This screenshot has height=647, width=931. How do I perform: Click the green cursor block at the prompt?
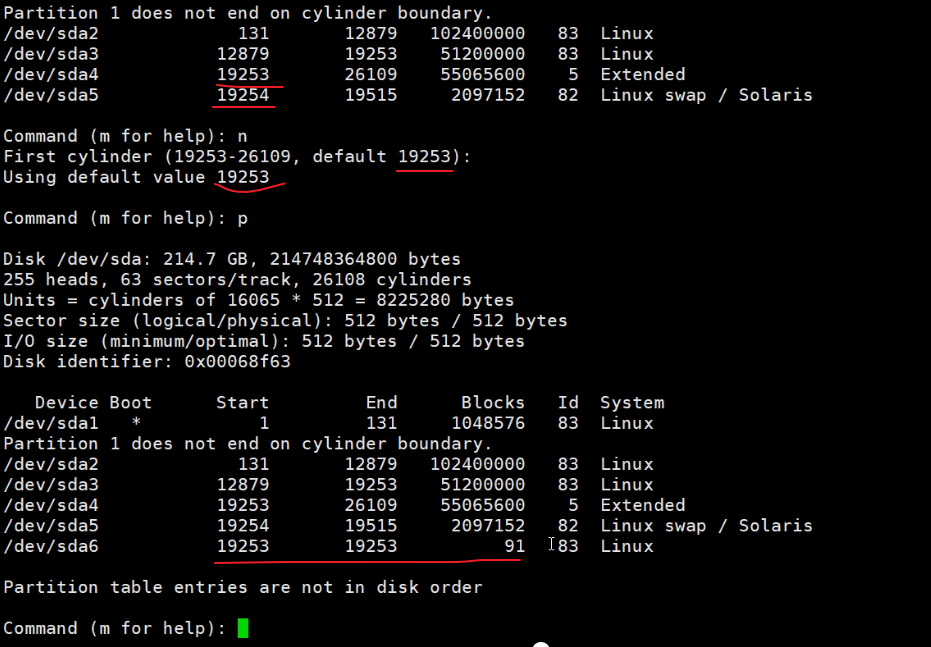tap(242, 628)
